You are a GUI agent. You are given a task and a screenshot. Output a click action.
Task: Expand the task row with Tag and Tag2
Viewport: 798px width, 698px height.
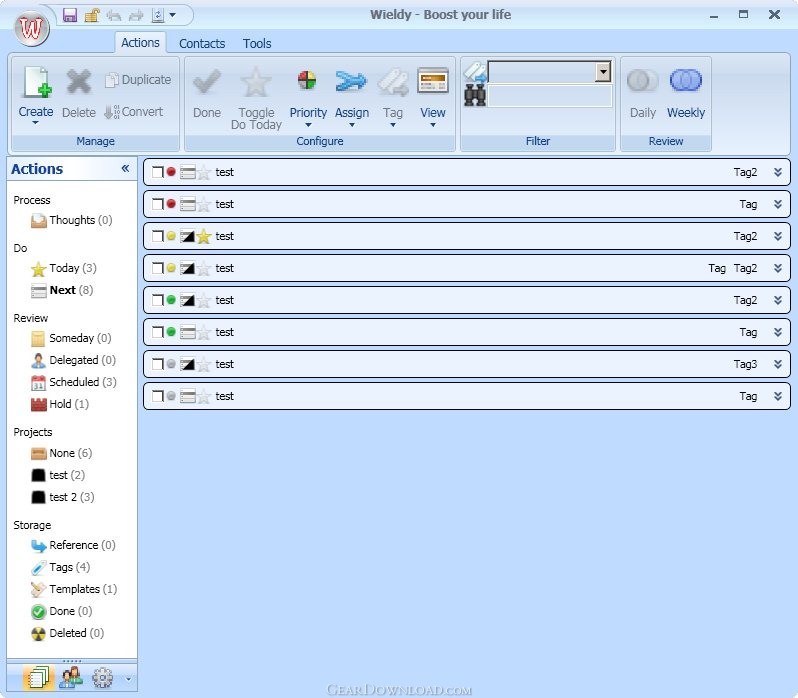click(x=778, y=268)
